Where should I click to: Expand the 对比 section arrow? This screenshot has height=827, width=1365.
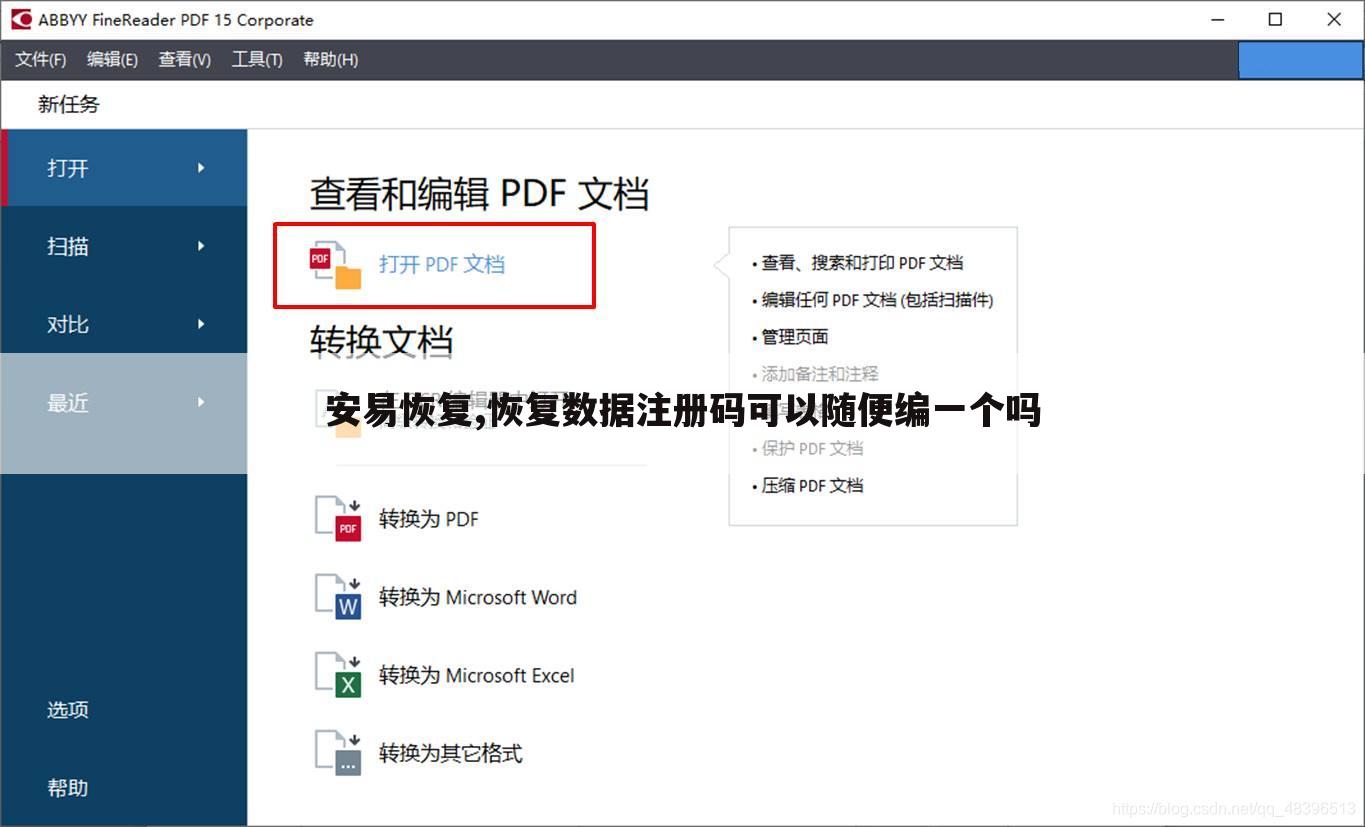coord(201,324)
